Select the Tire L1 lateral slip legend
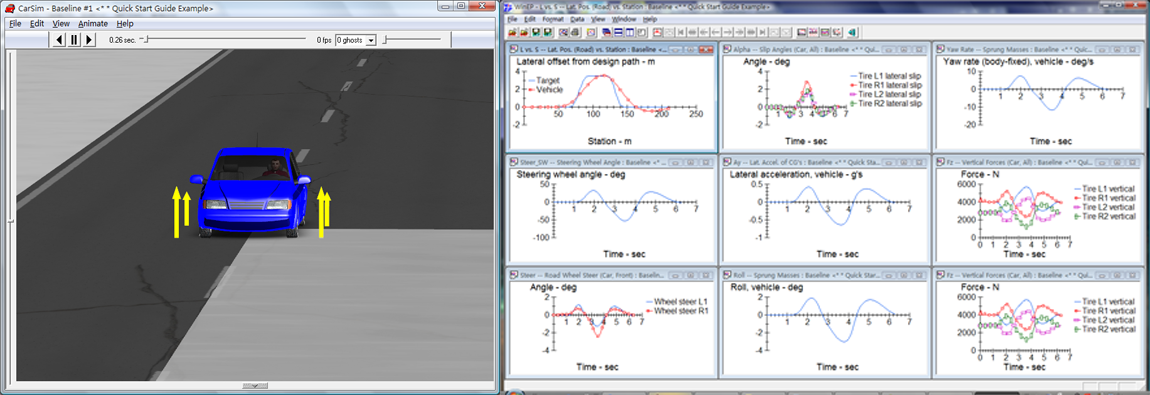The height and width of the screenshot is (395, 1150). pos(885,75)
